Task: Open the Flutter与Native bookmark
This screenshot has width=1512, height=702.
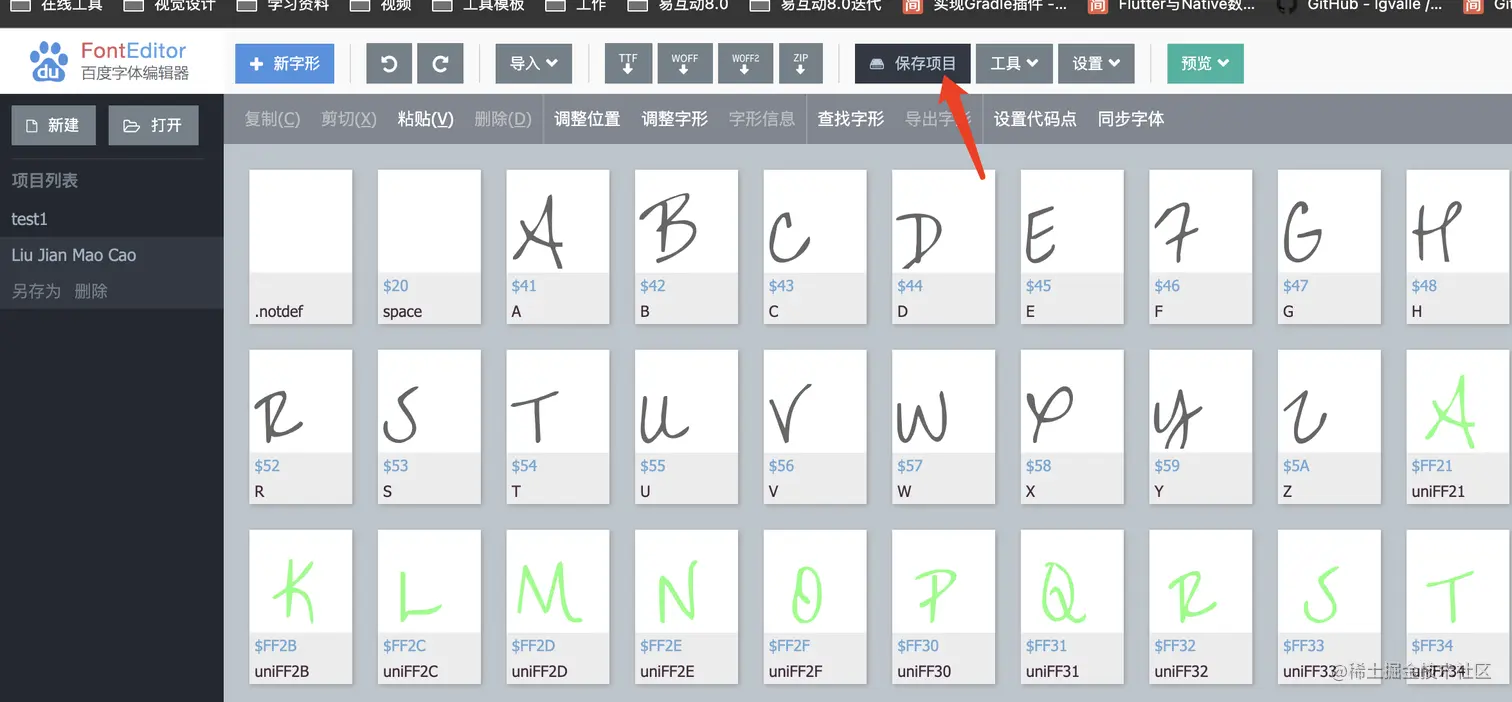Action: point(1171,5)
